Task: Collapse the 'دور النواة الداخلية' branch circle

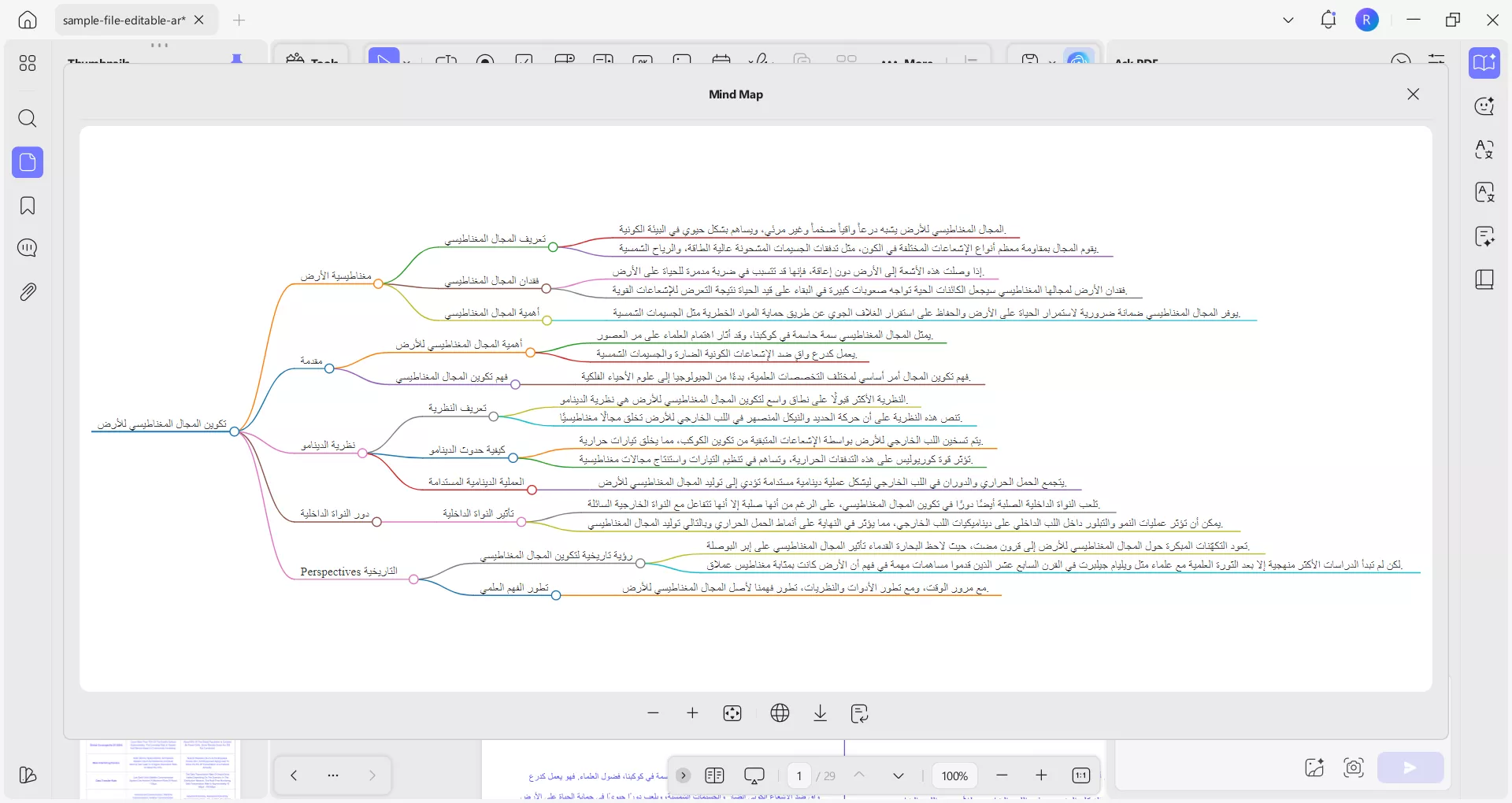Action: 376,521
